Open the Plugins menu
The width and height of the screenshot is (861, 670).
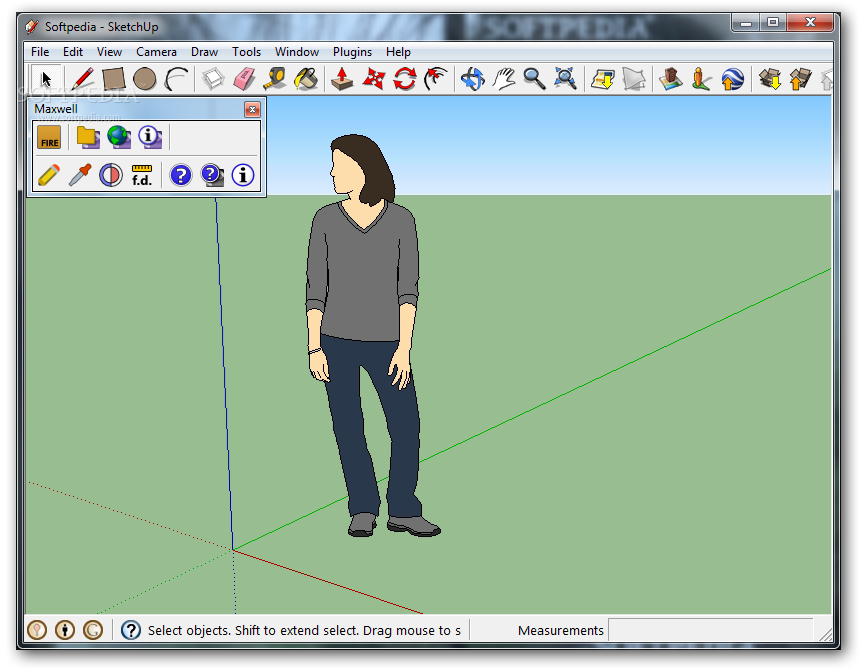[352, 52]
